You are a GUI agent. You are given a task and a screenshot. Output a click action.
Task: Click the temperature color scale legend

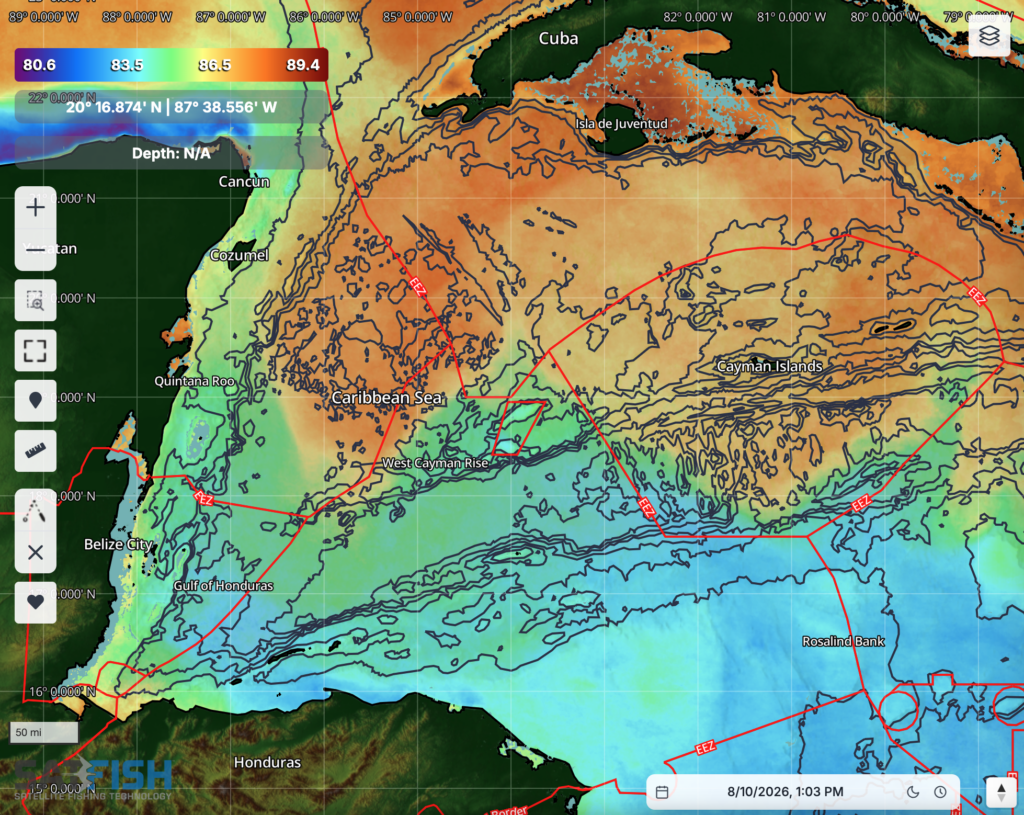coord(171,65)
